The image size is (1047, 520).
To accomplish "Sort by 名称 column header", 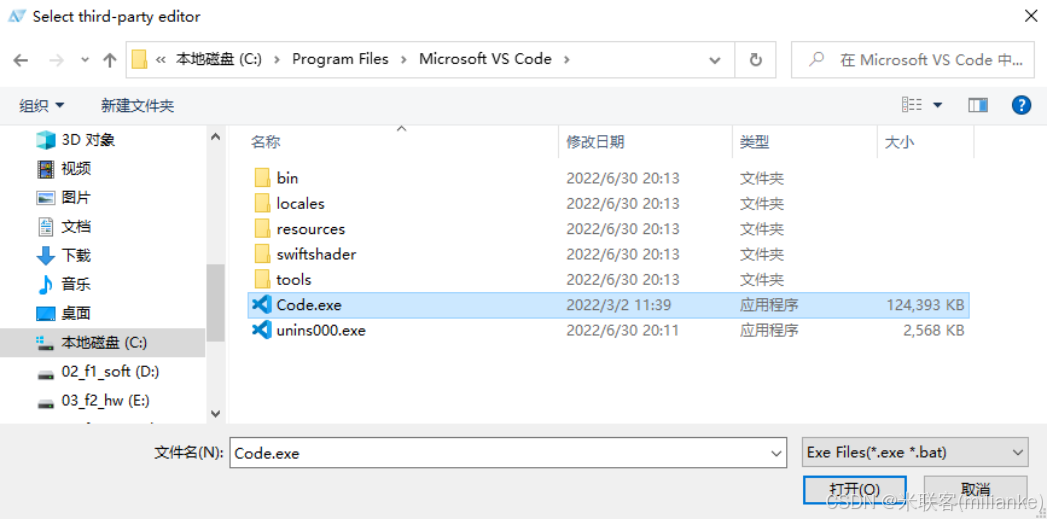I will click(266, 142).
